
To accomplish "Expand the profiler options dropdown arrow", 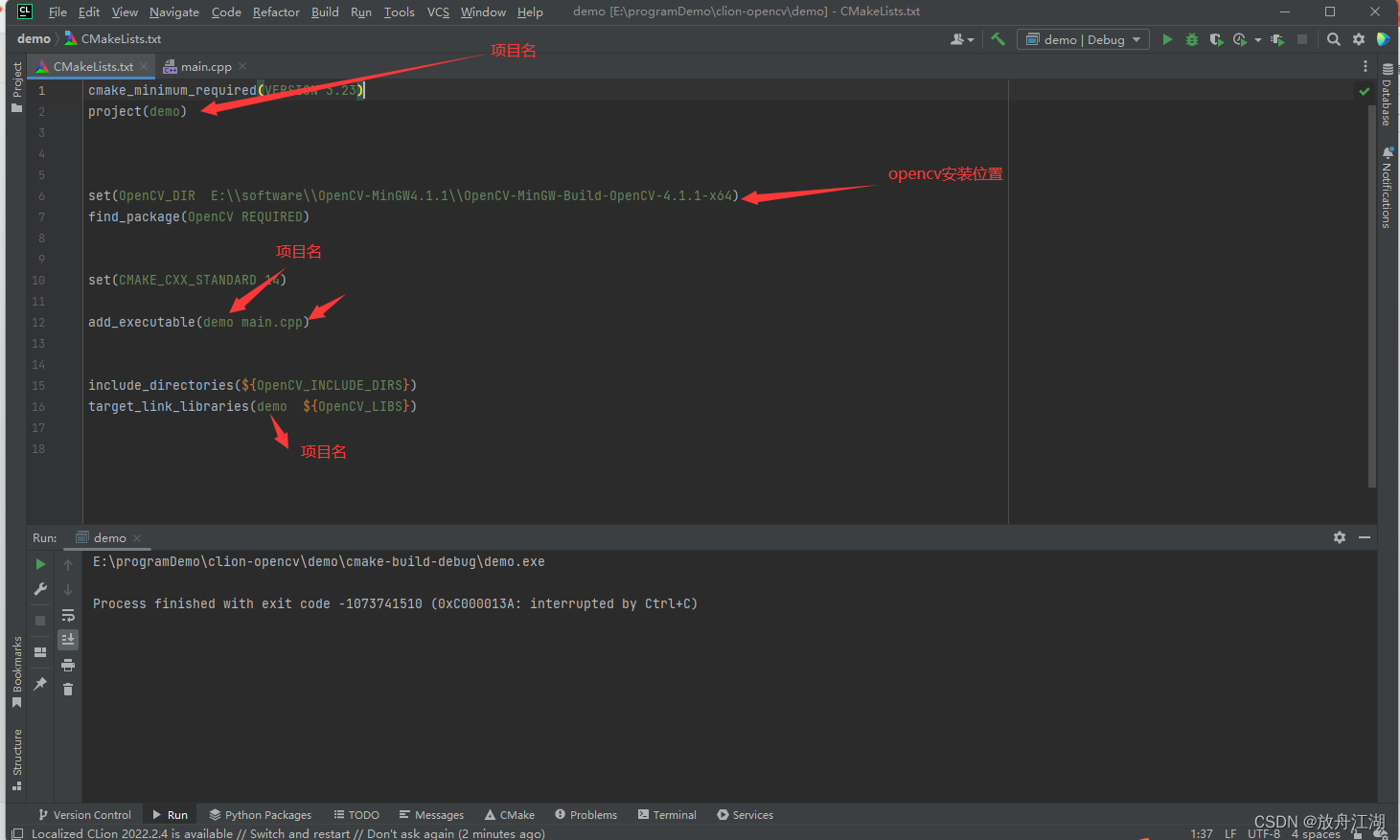I will coord(1258,39).
